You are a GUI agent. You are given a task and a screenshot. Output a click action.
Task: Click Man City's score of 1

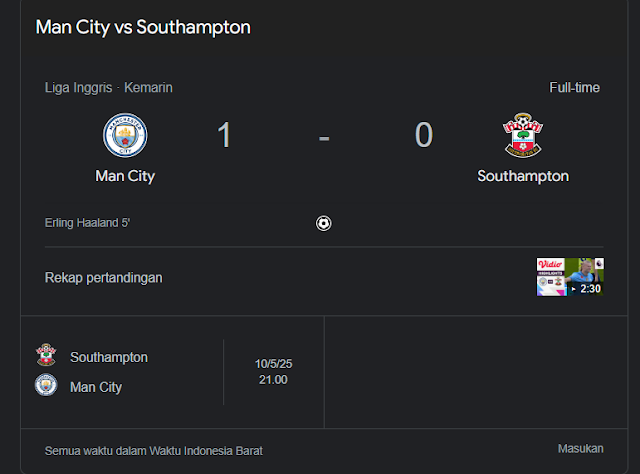[224, 135]
